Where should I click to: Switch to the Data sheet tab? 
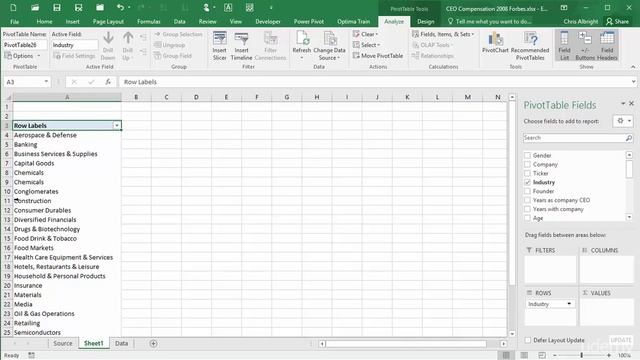click(121, 344)
